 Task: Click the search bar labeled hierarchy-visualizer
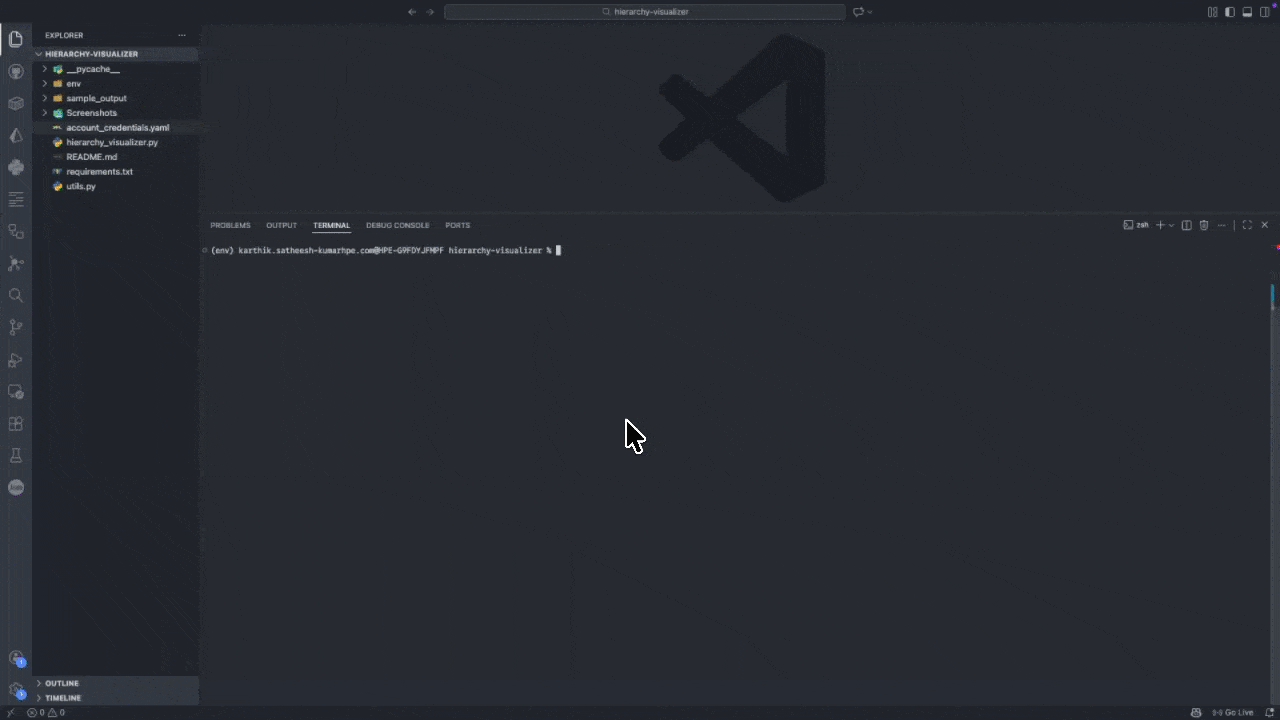click(645, 11)
